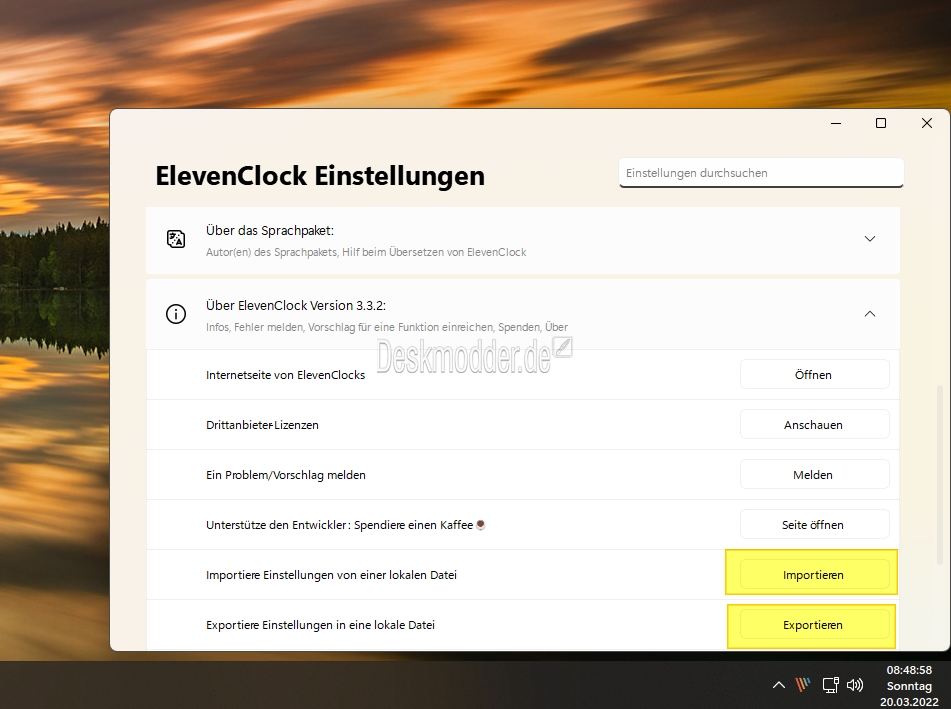
Task: Click the Exportieren button
Action: click(815, 625)
